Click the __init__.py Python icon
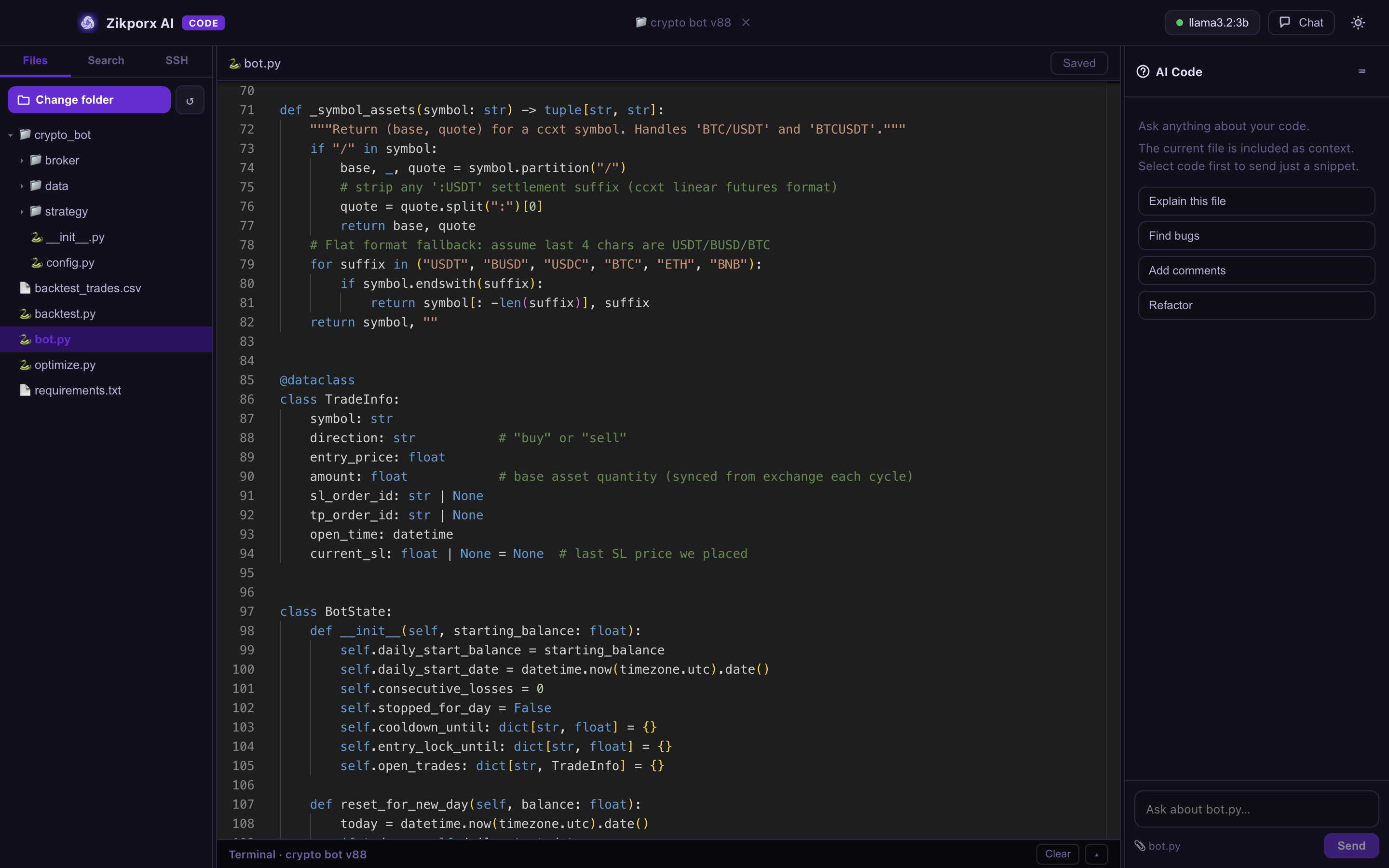 tap(37, 237)
